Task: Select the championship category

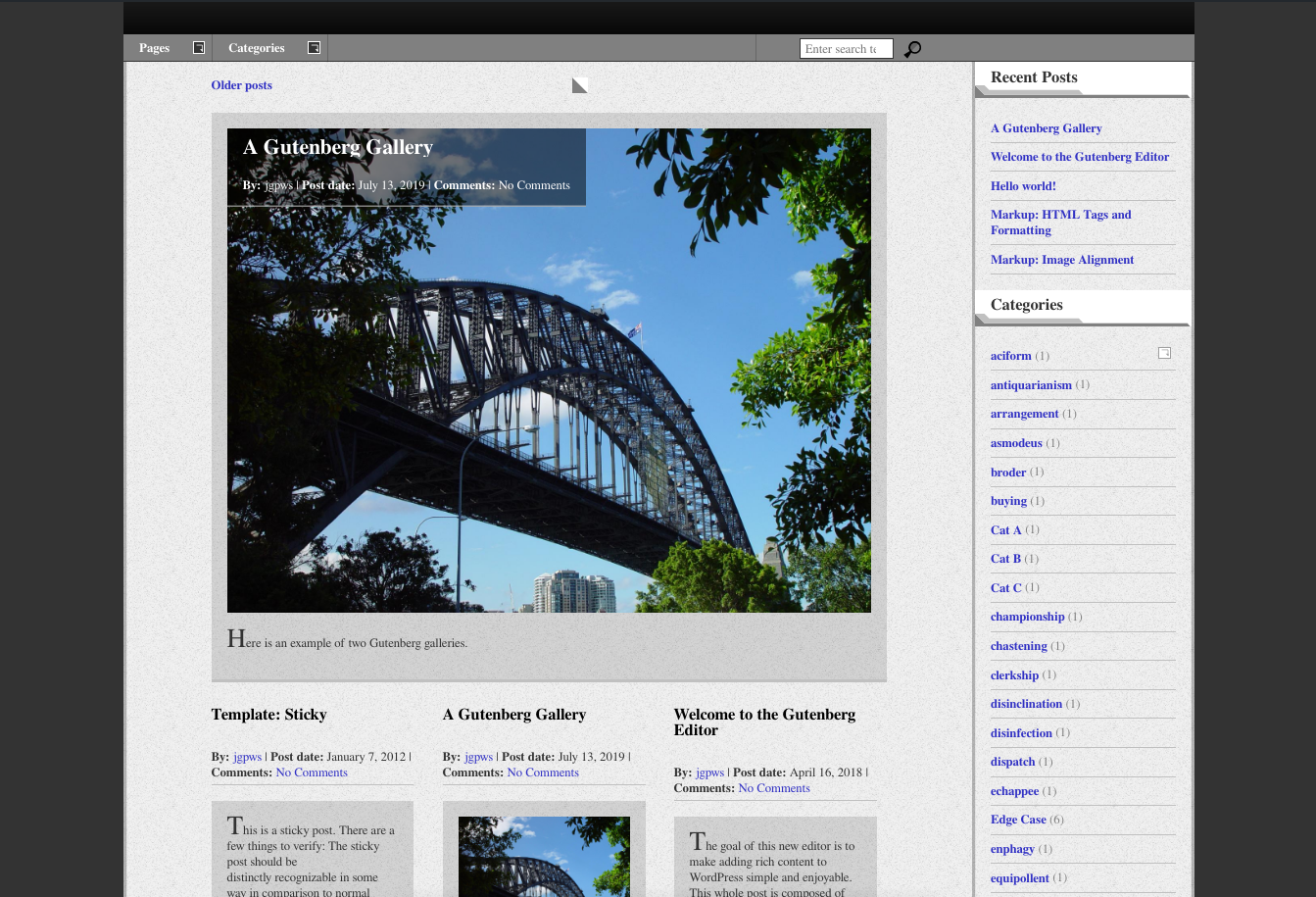Action: pyautogui.click(x=1027, y=617)
